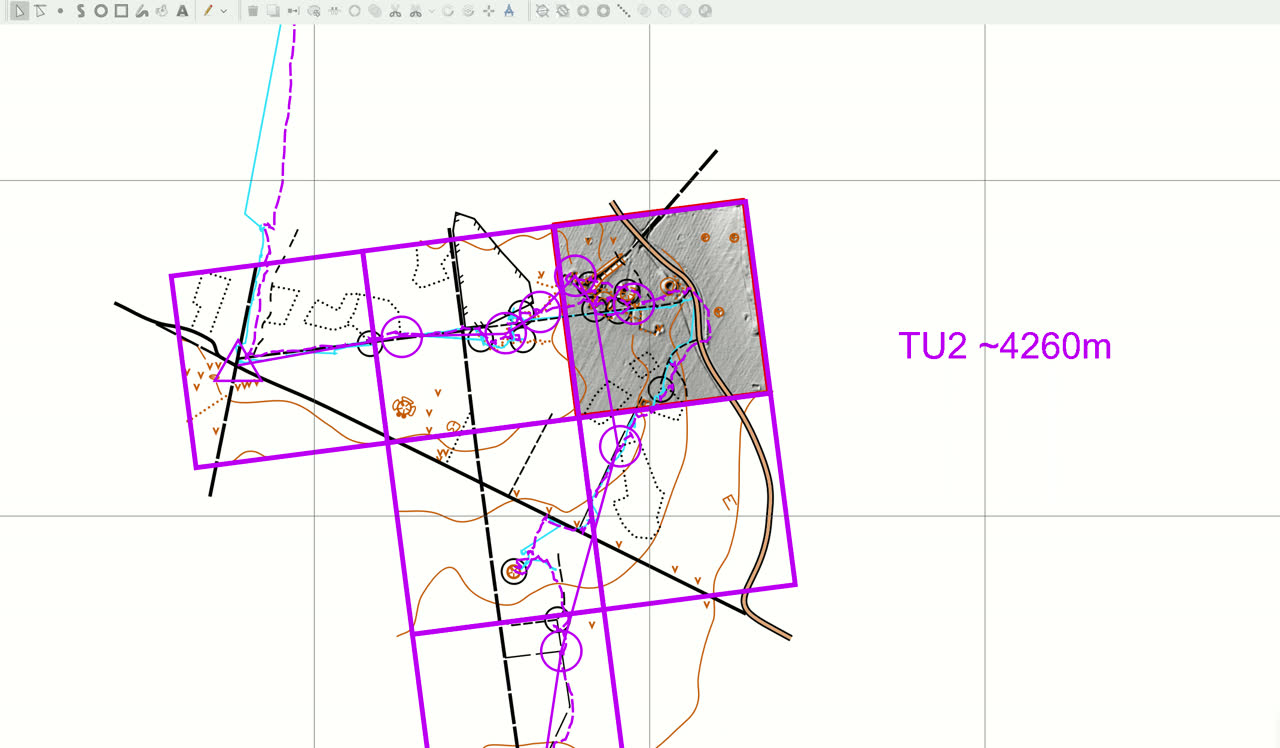Activate the Measure lengths compass tool
The height and width of the screenshot is (748, 1280).
click(x=509, y=11)
